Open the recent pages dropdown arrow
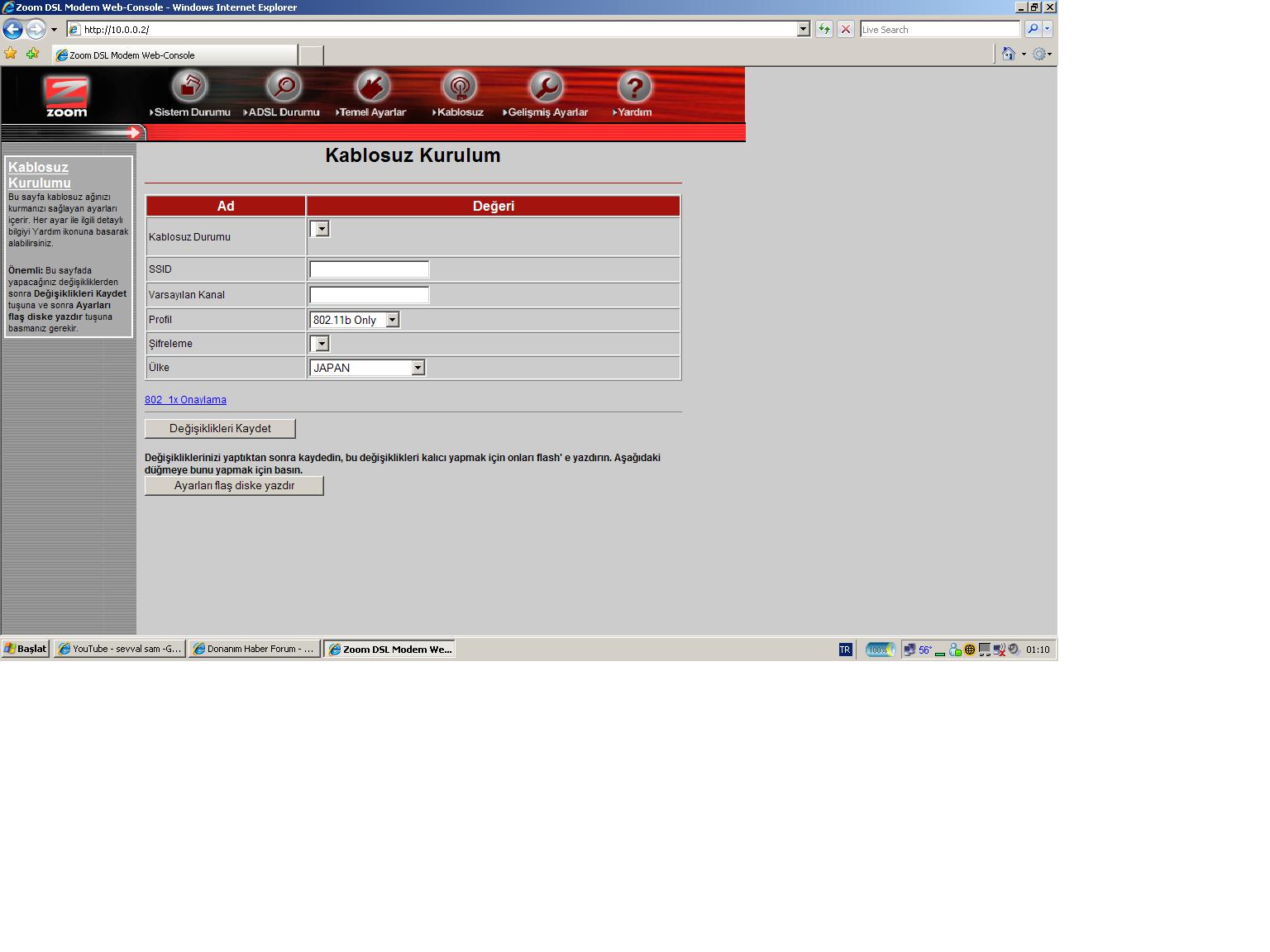The width and height of the screenshot is (1270, 952). [x=55, y=29]
